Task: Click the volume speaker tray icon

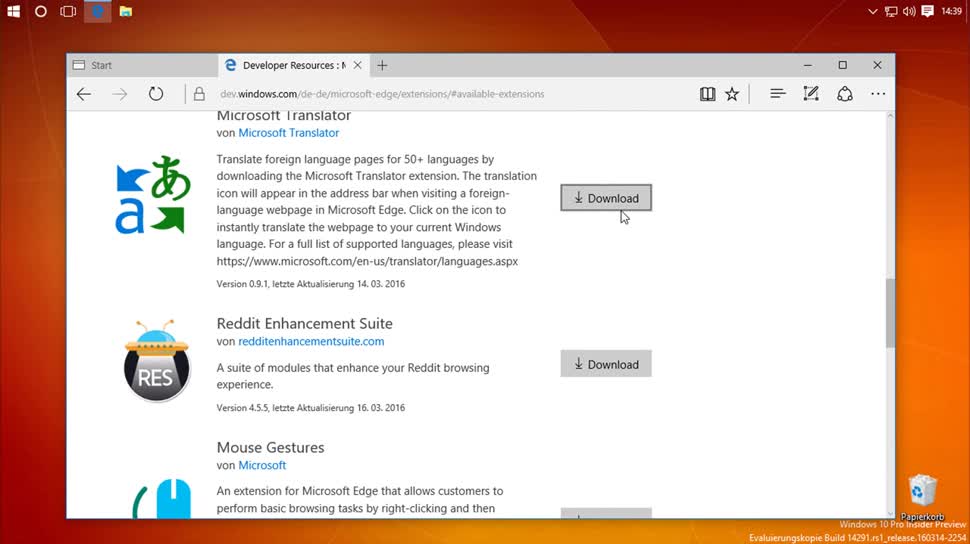Action: [909, 11]
